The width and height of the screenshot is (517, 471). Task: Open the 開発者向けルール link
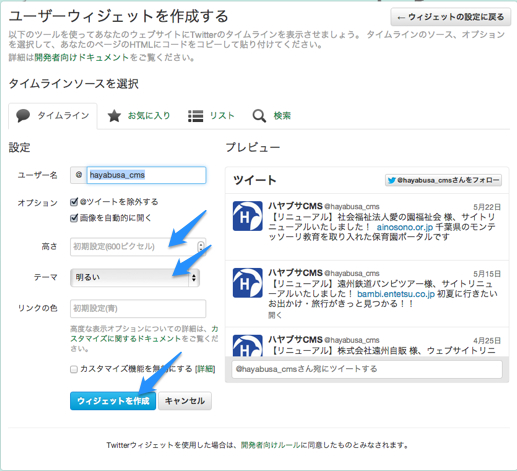(x=270, y=445)
